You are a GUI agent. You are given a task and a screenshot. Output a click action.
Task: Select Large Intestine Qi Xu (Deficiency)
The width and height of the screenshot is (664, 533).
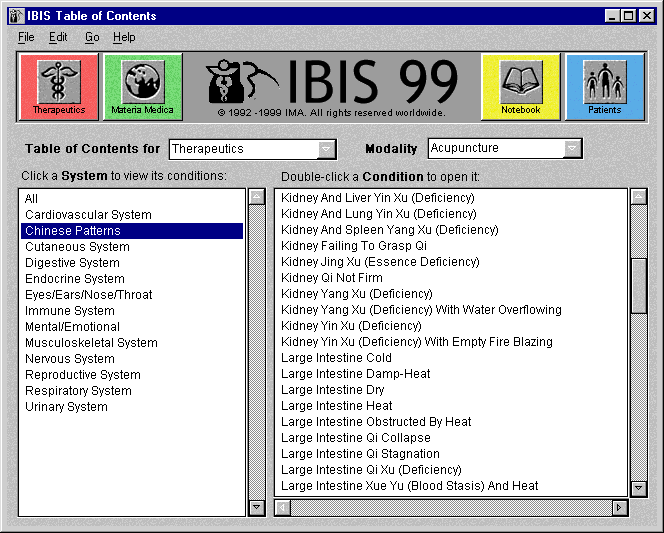click(x=451, y=470)
